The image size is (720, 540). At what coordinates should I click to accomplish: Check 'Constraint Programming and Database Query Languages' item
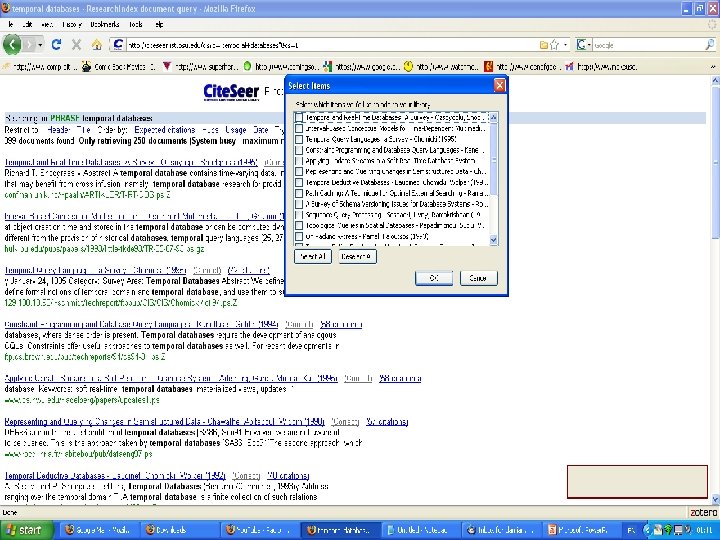(x=299, y=150)
